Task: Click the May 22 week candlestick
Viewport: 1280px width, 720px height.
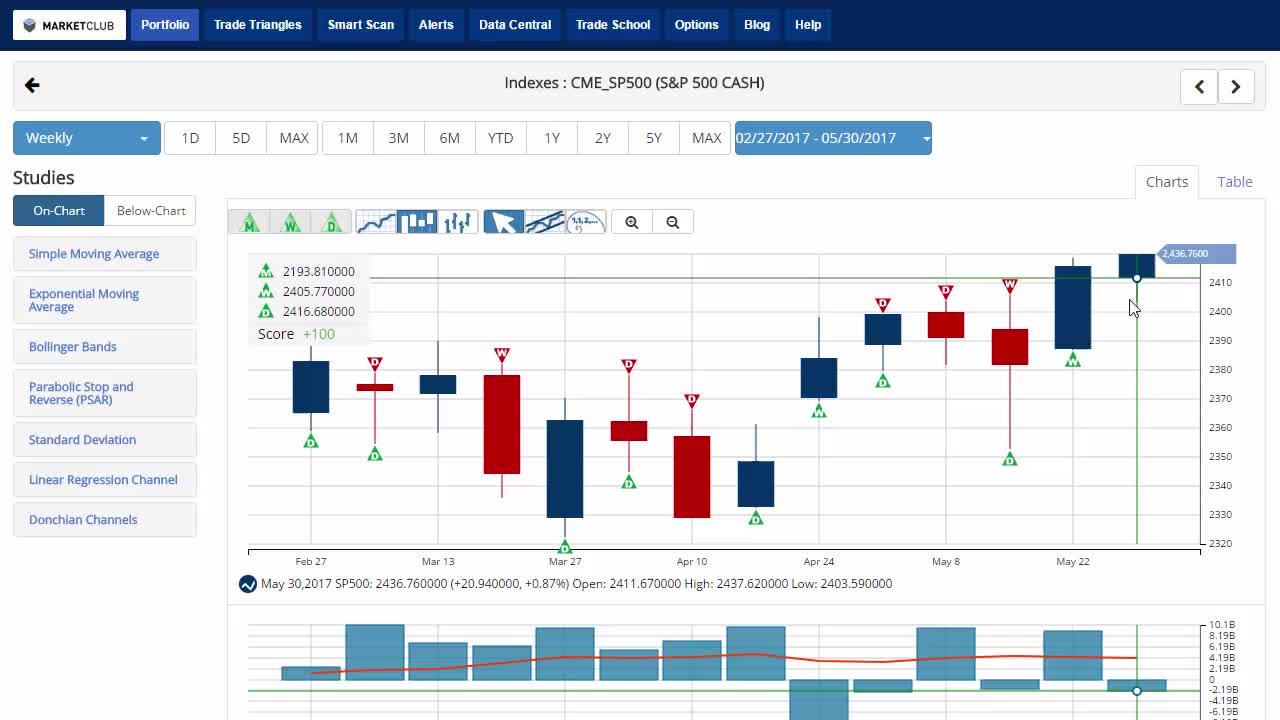Action: tap(1073, 307)
